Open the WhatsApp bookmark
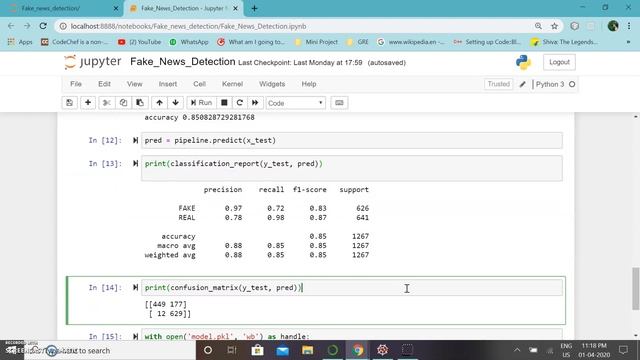The height and width of the screenshot is (360, 640). (189, 42)
